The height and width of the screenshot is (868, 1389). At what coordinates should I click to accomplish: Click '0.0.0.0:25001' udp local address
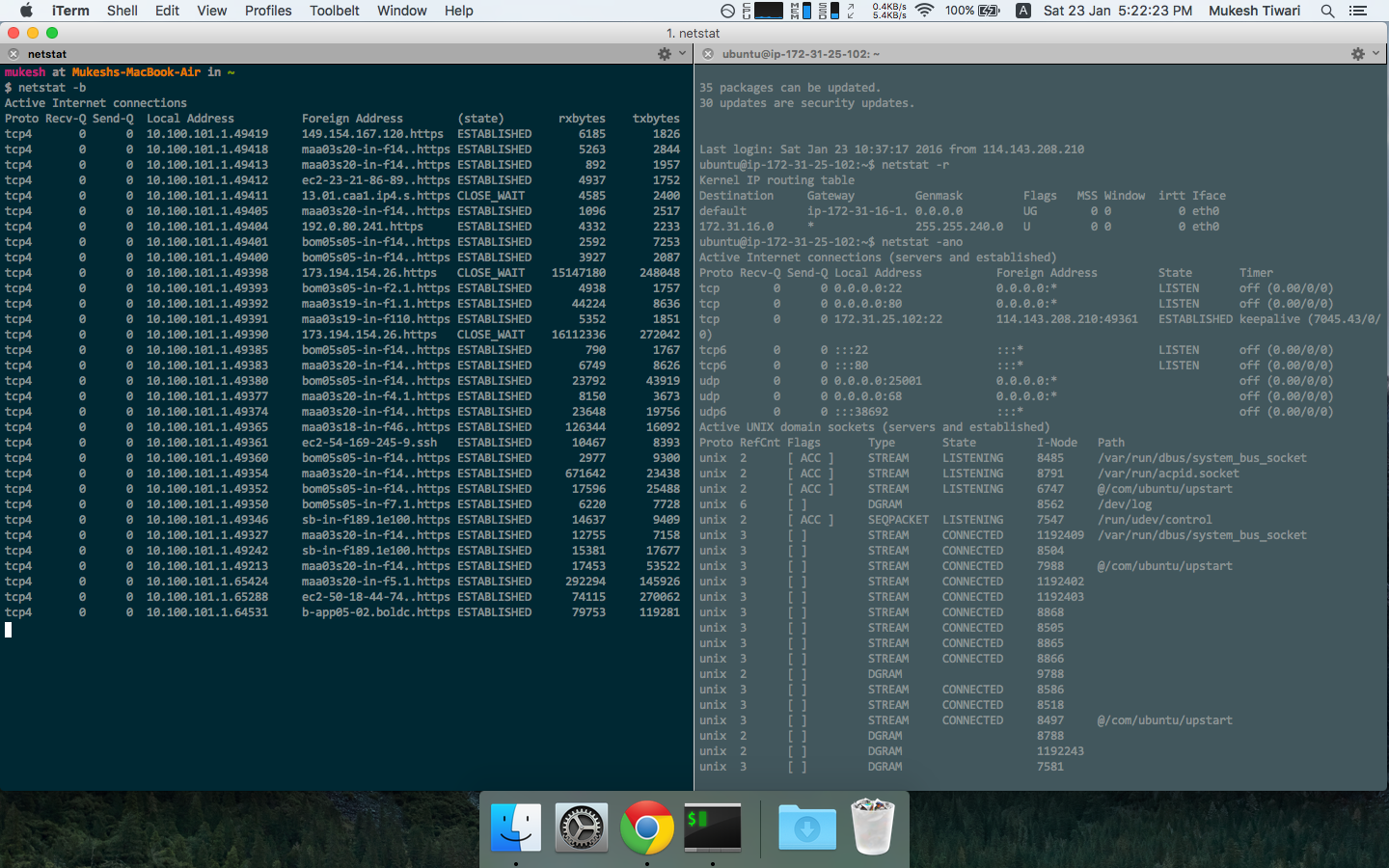click(878, 381)
